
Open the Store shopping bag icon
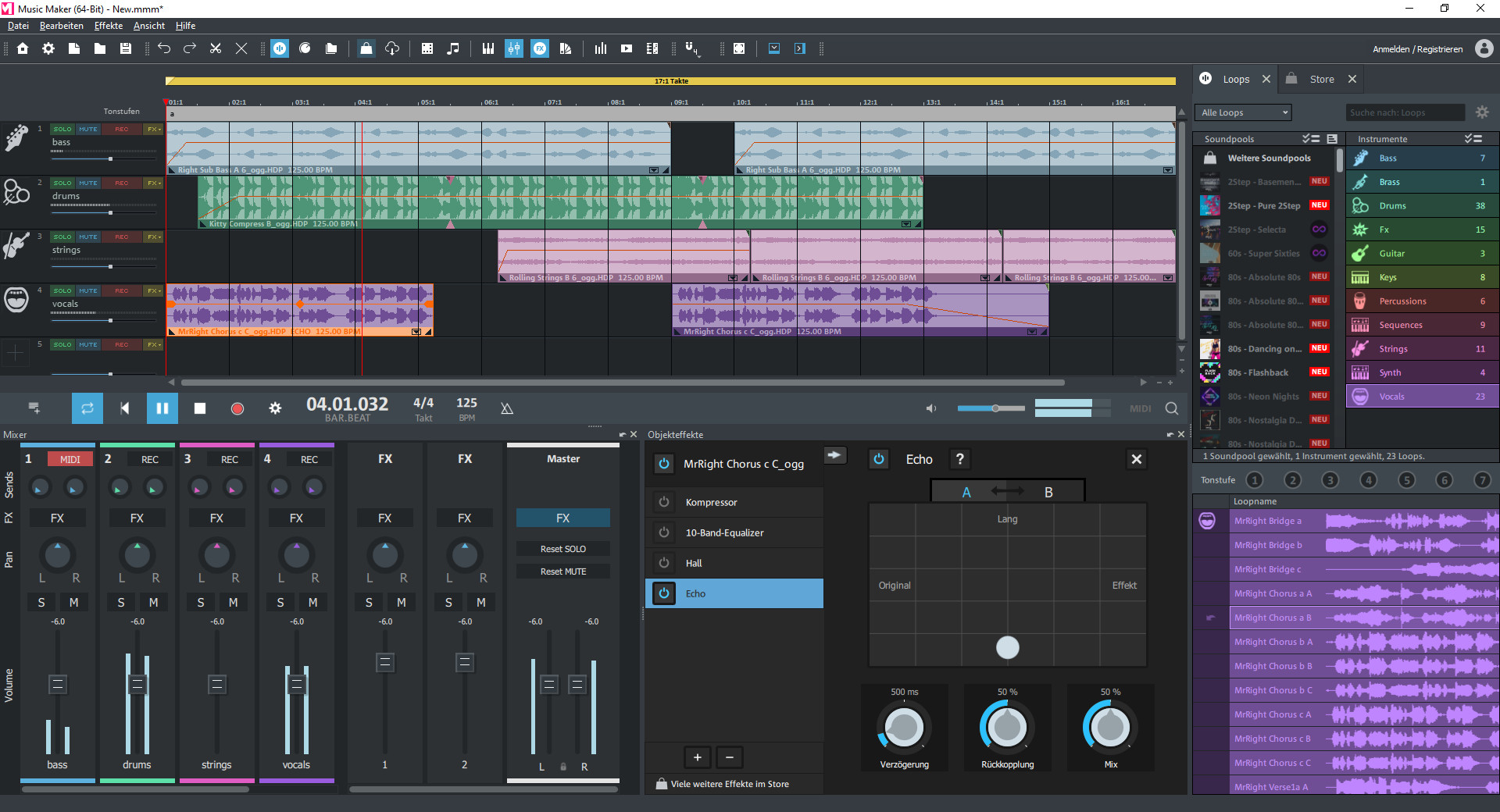(x=1291, y=78)
